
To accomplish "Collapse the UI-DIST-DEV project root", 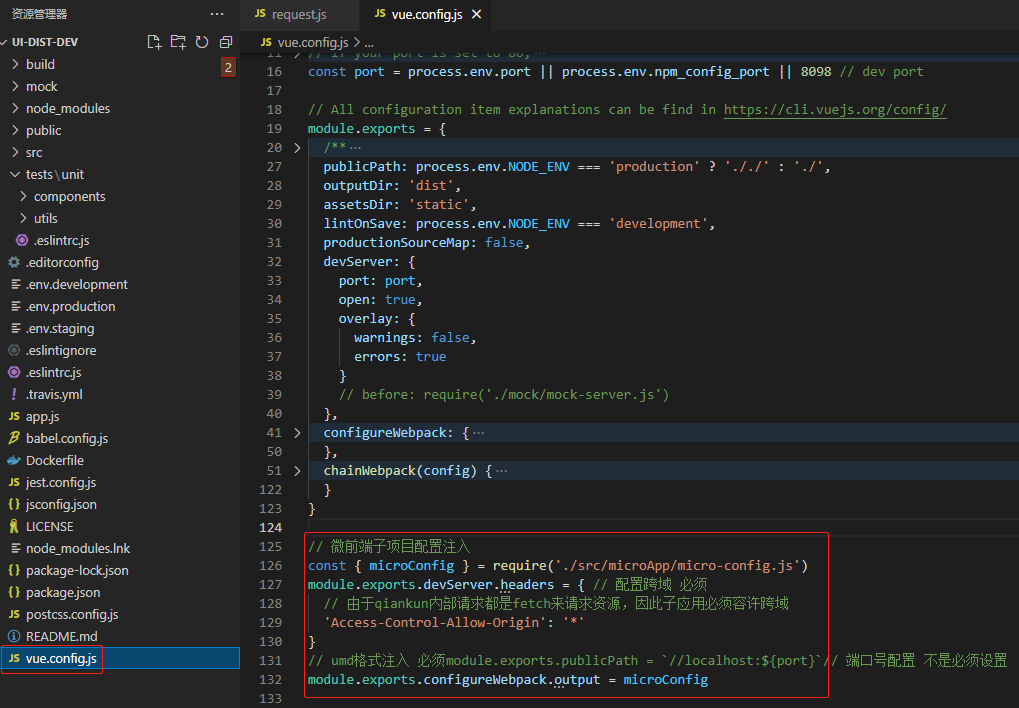I will pyautogui.click(x=44, y=42).
